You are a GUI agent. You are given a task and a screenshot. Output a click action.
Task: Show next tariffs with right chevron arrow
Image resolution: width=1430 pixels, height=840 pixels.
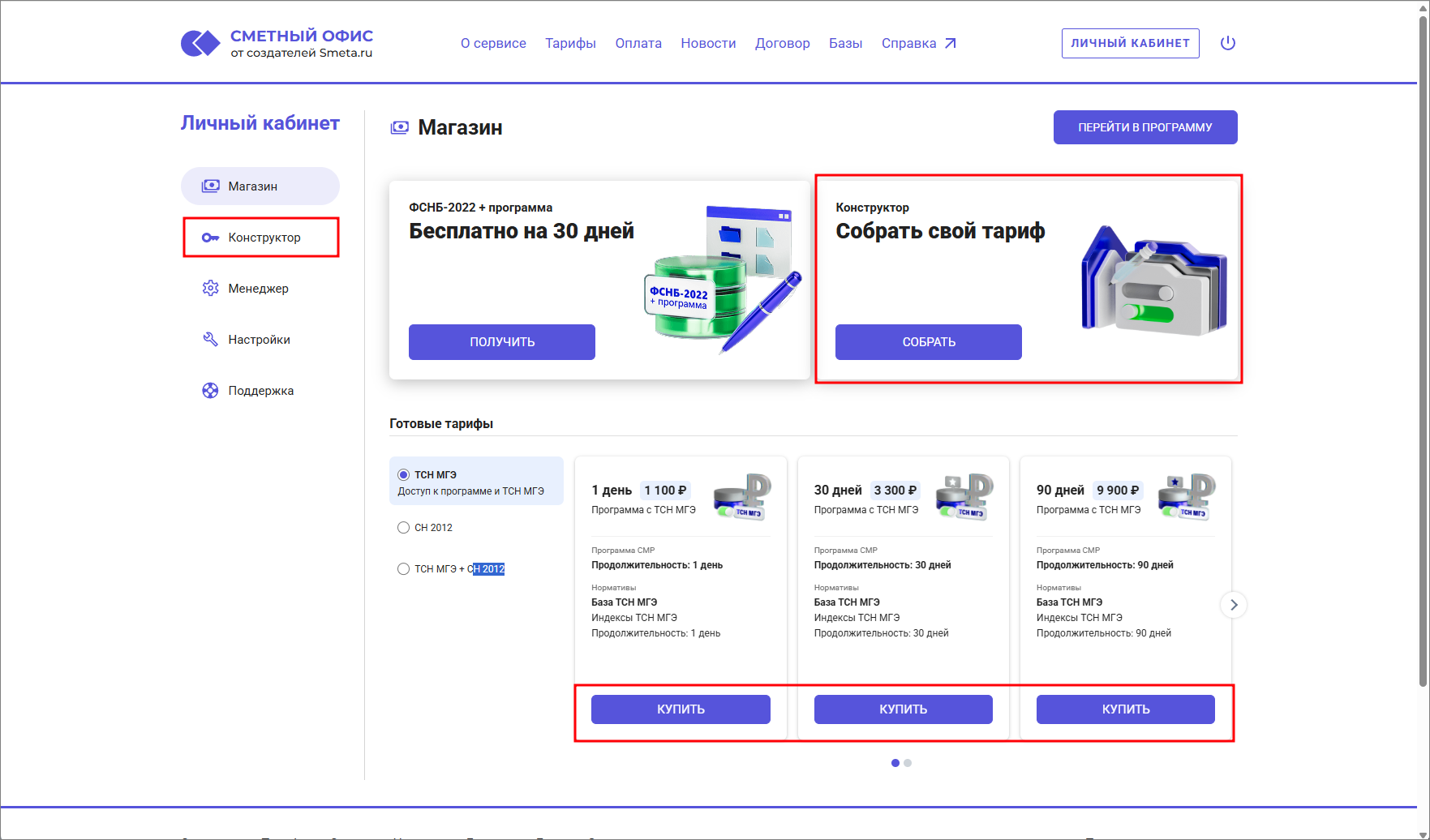(1233, 605)
